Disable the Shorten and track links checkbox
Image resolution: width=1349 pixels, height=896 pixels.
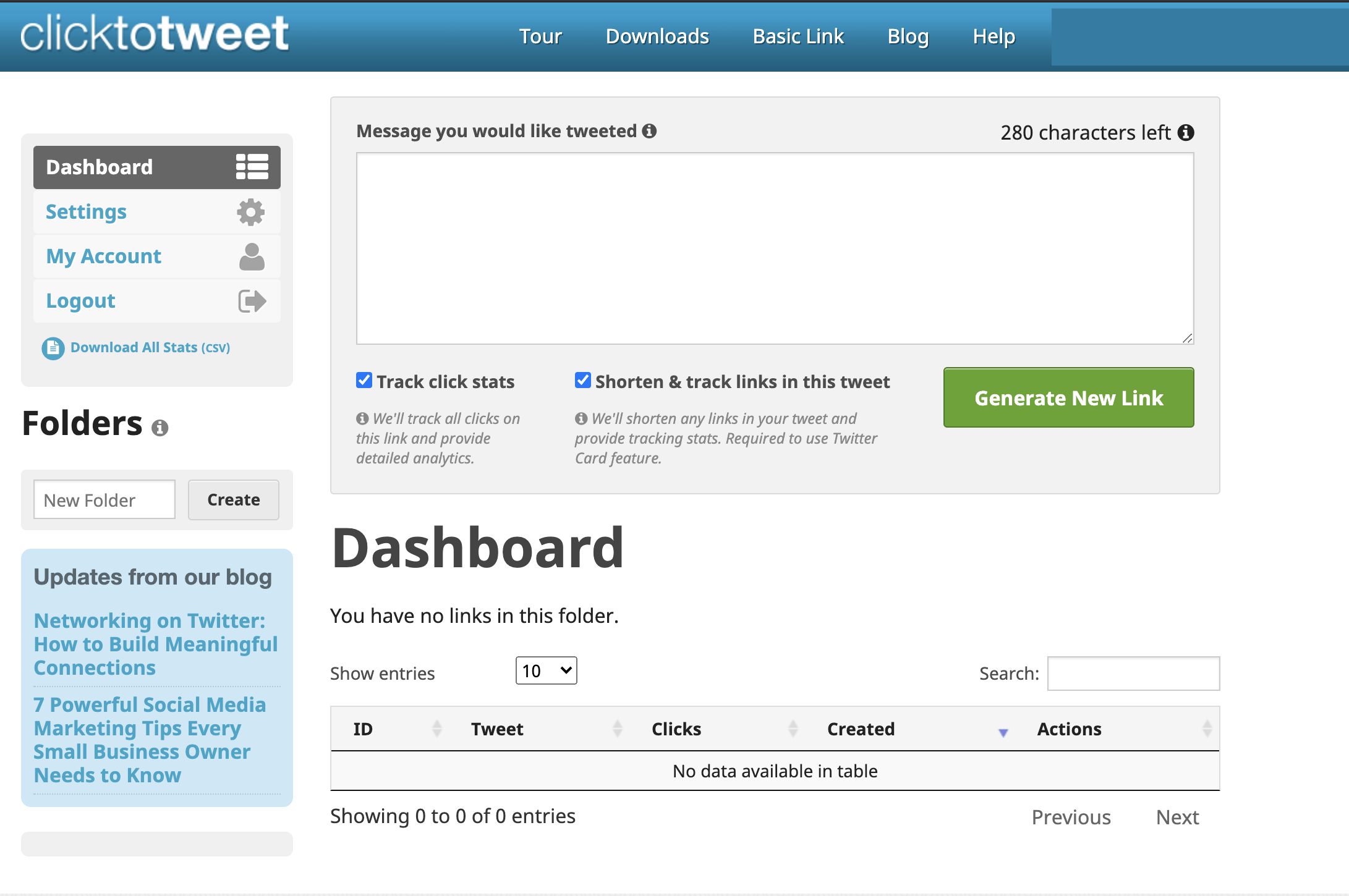point(582,381)
